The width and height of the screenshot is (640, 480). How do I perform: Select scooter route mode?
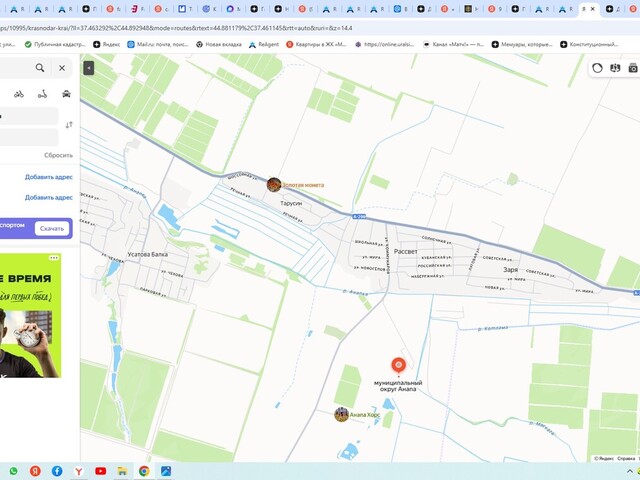[42, 94]
